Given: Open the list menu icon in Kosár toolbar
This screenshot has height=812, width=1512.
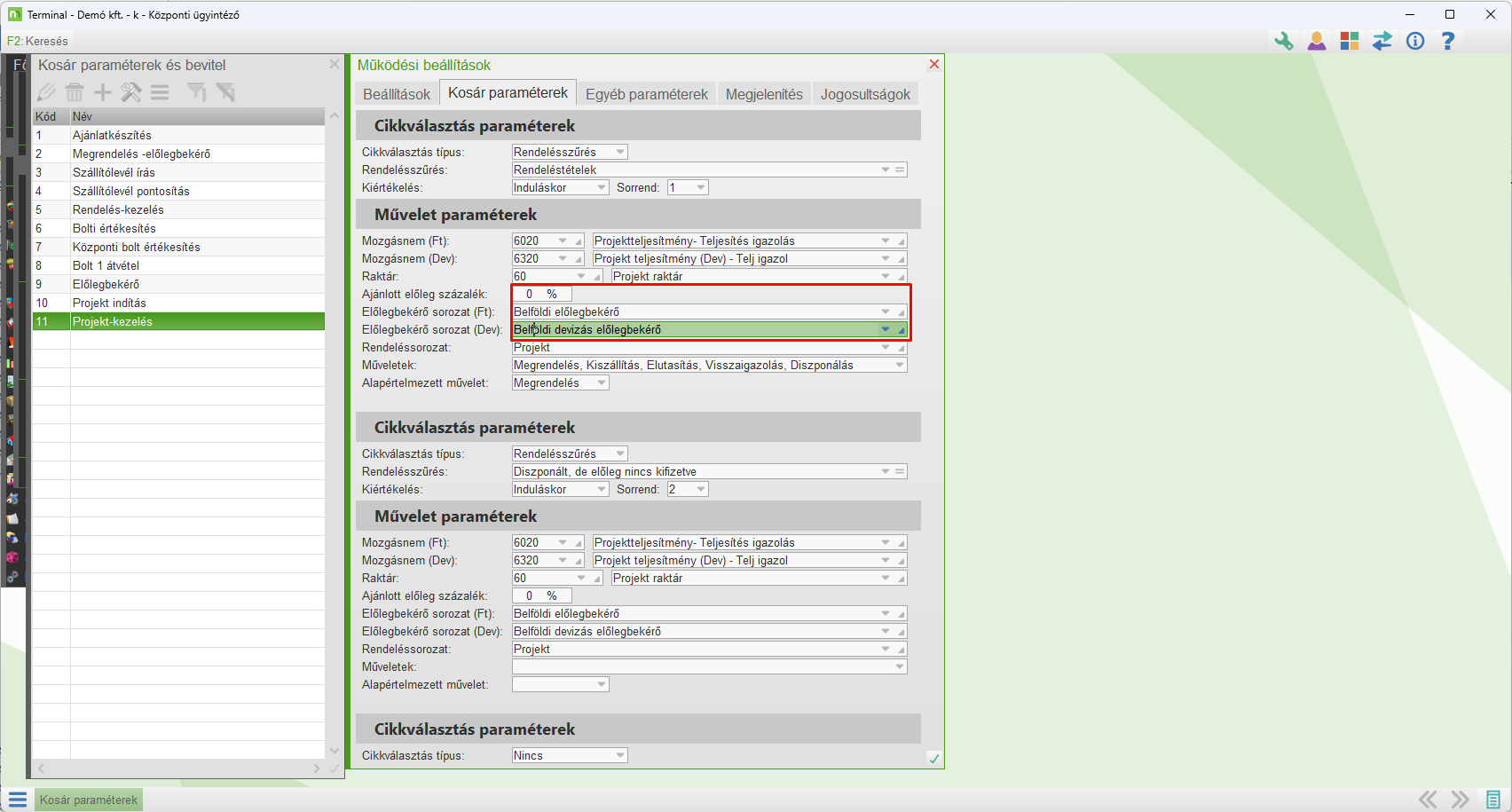Looking at the screenshot, I should tap(160, 92).
